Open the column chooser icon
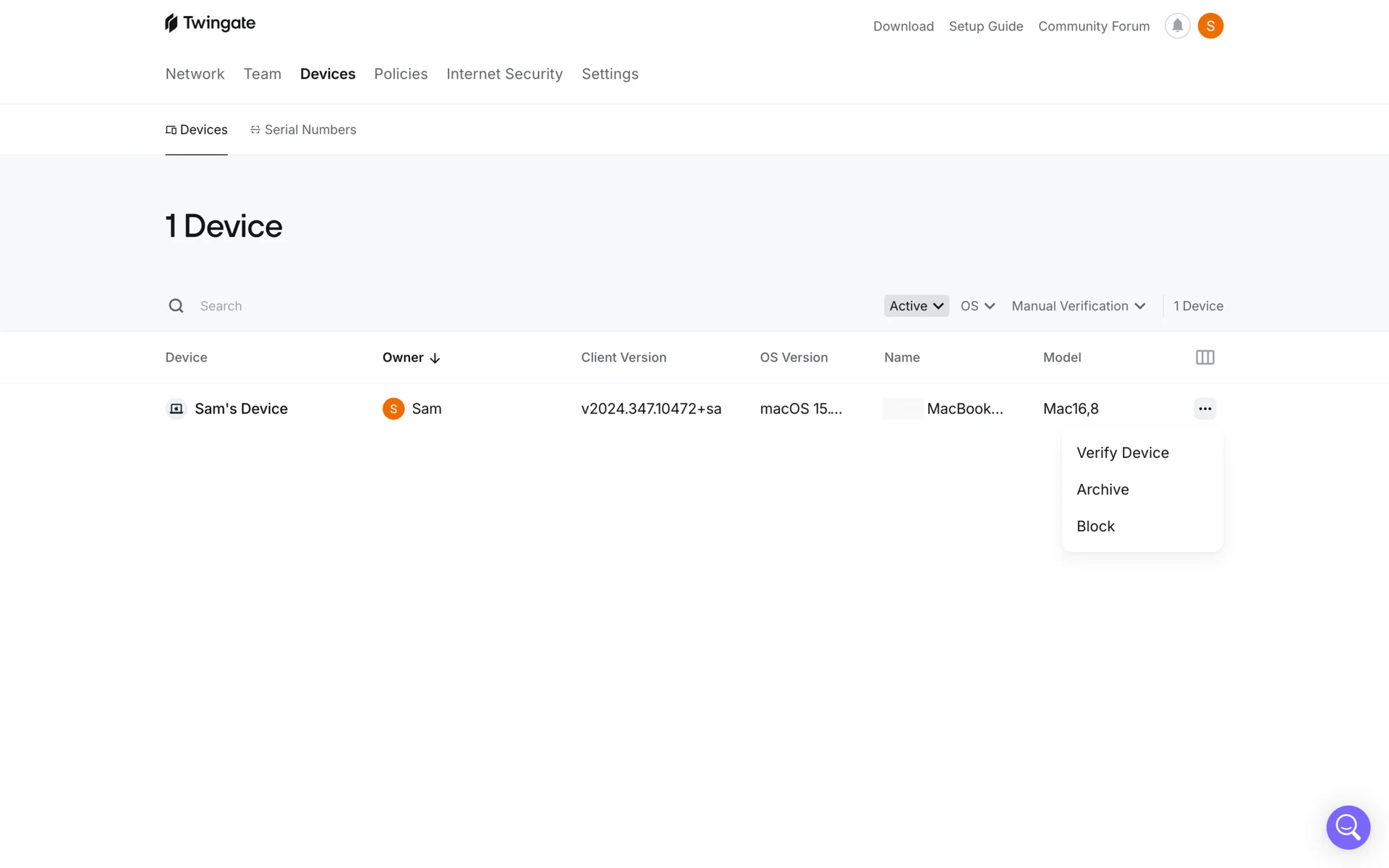The image size is (1389, 868). 1205,357
